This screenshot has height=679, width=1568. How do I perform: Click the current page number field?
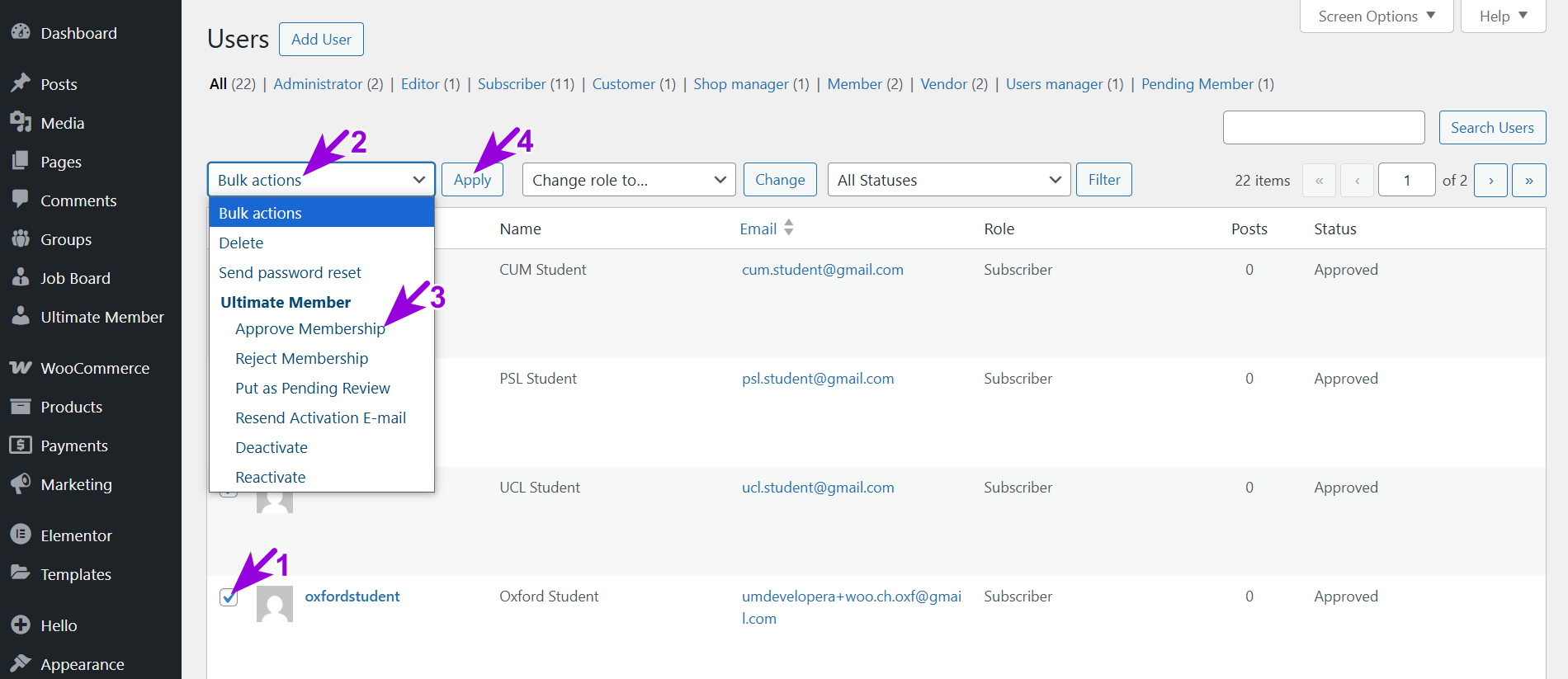coord(1406,180)
